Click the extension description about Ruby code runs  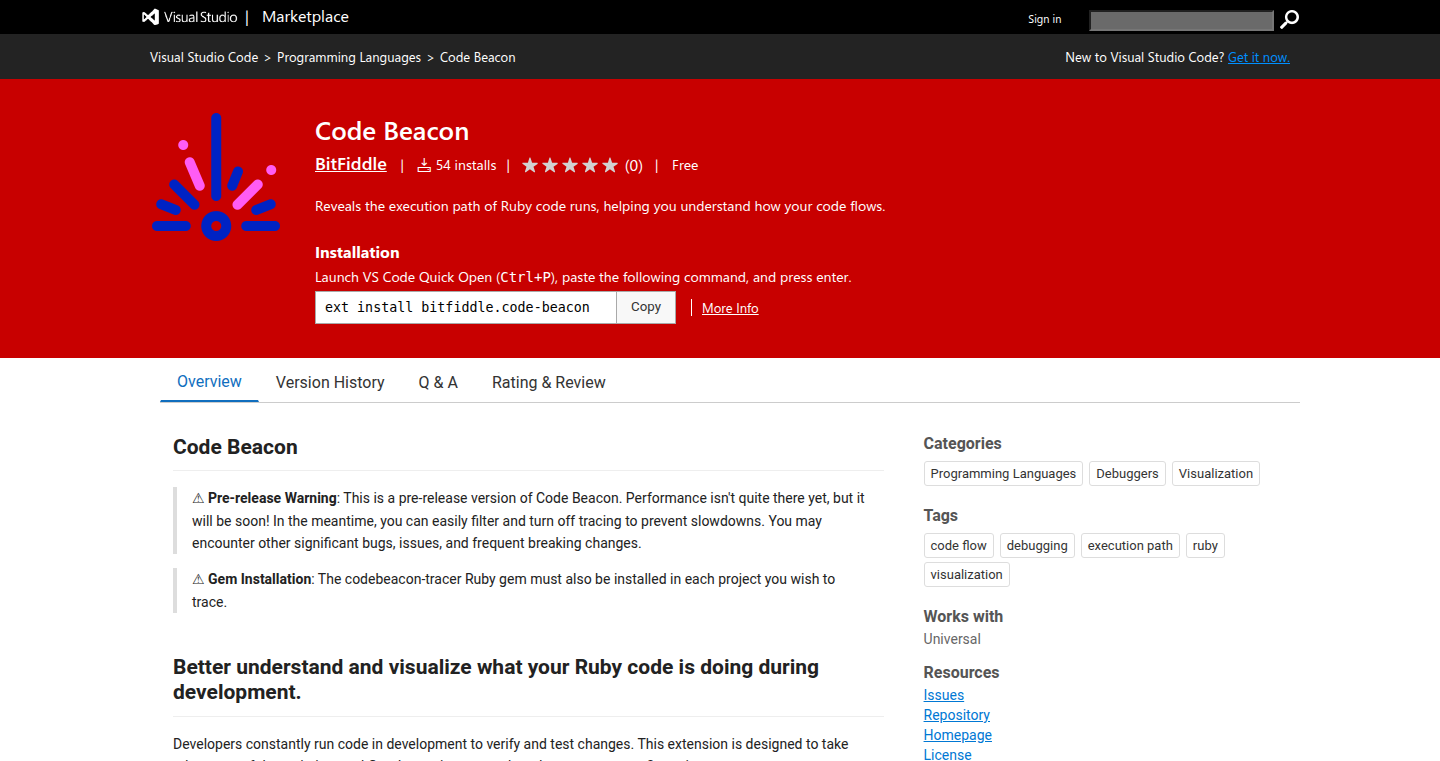[x=600, y=207]
